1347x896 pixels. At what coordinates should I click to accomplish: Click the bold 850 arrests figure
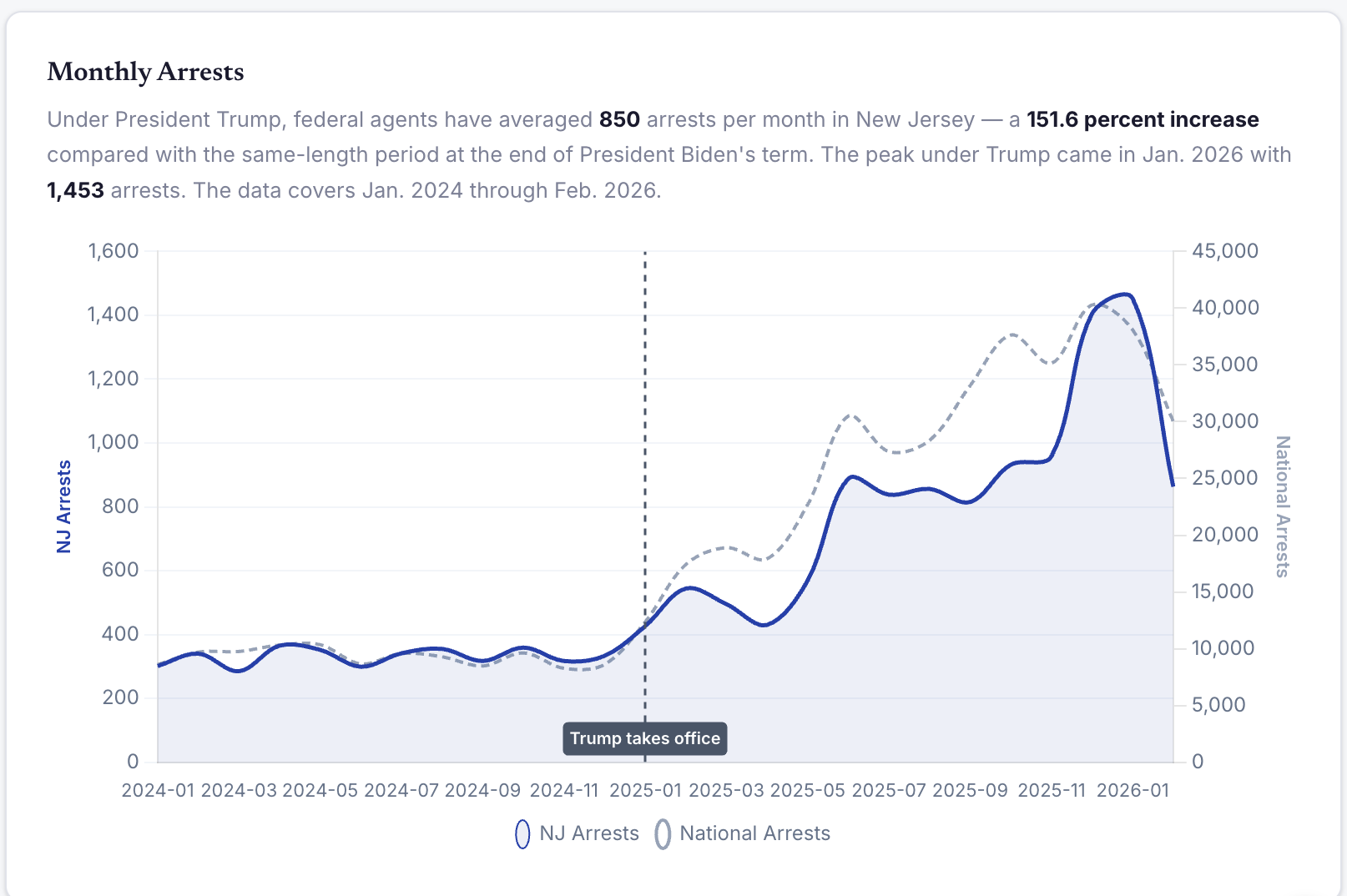[619, 119]
